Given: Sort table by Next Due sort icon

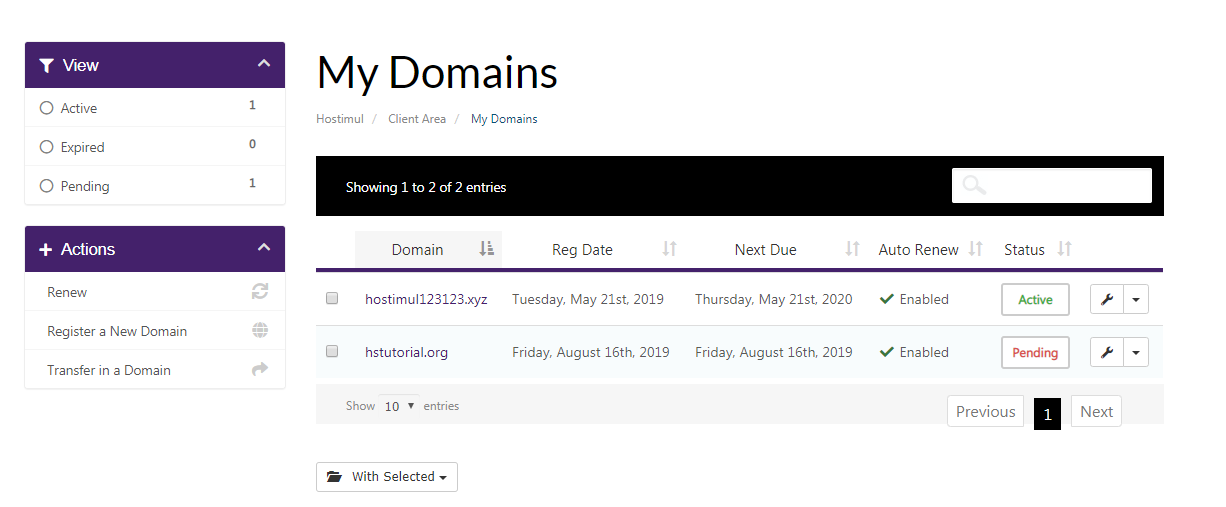Looking at the screenshot, I should (852, 249).
